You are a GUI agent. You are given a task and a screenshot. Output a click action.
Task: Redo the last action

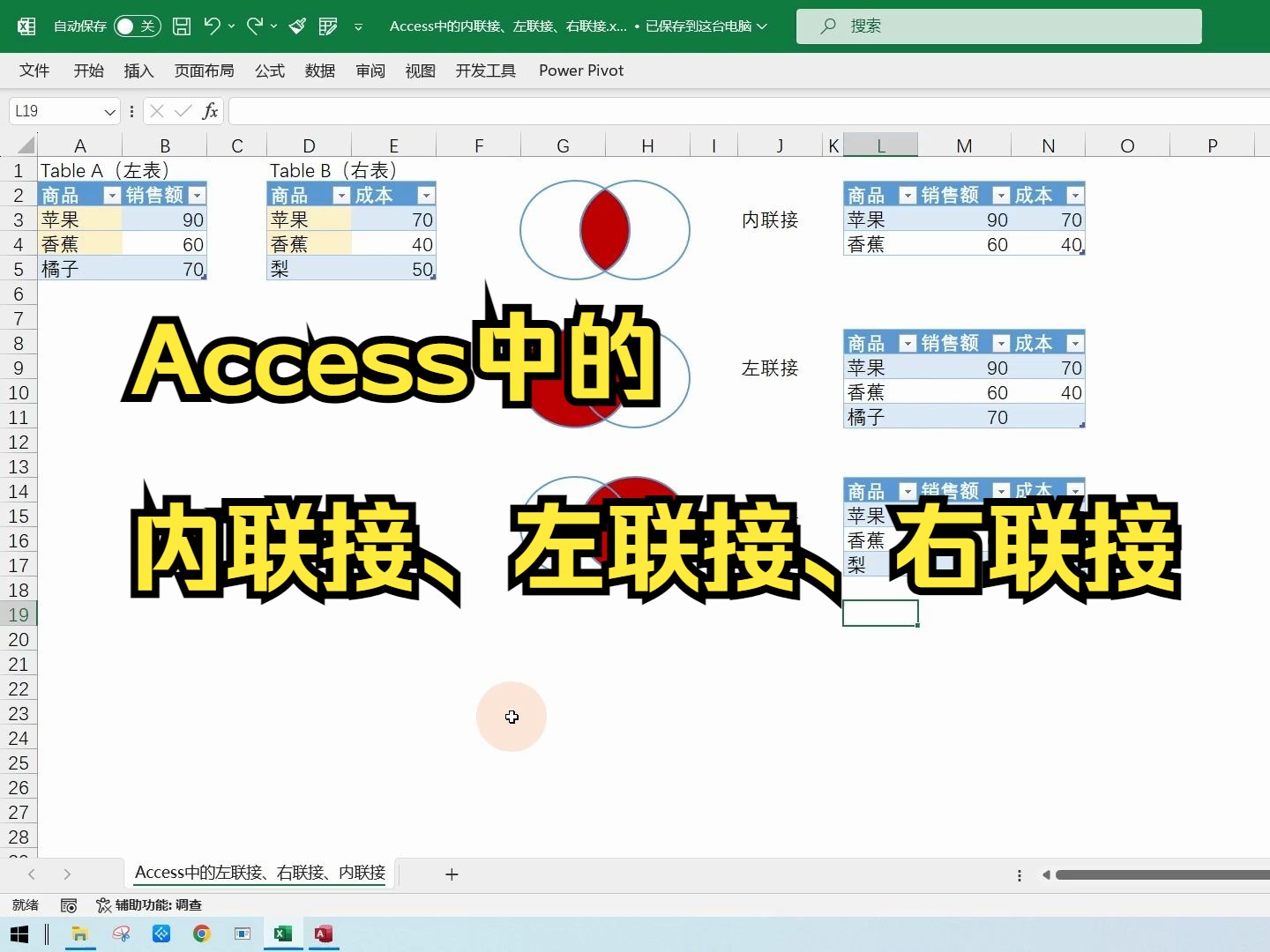click(254, 26)
